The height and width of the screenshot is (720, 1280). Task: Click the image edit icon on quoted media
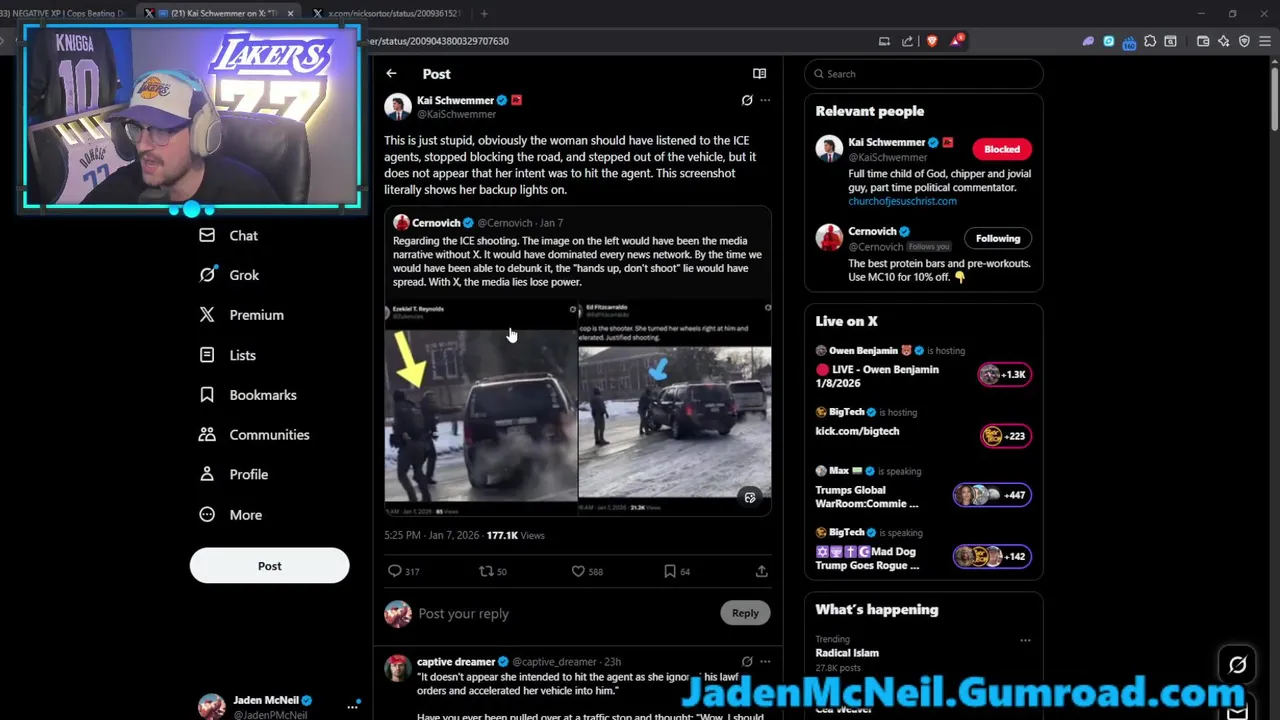point(750,497)
